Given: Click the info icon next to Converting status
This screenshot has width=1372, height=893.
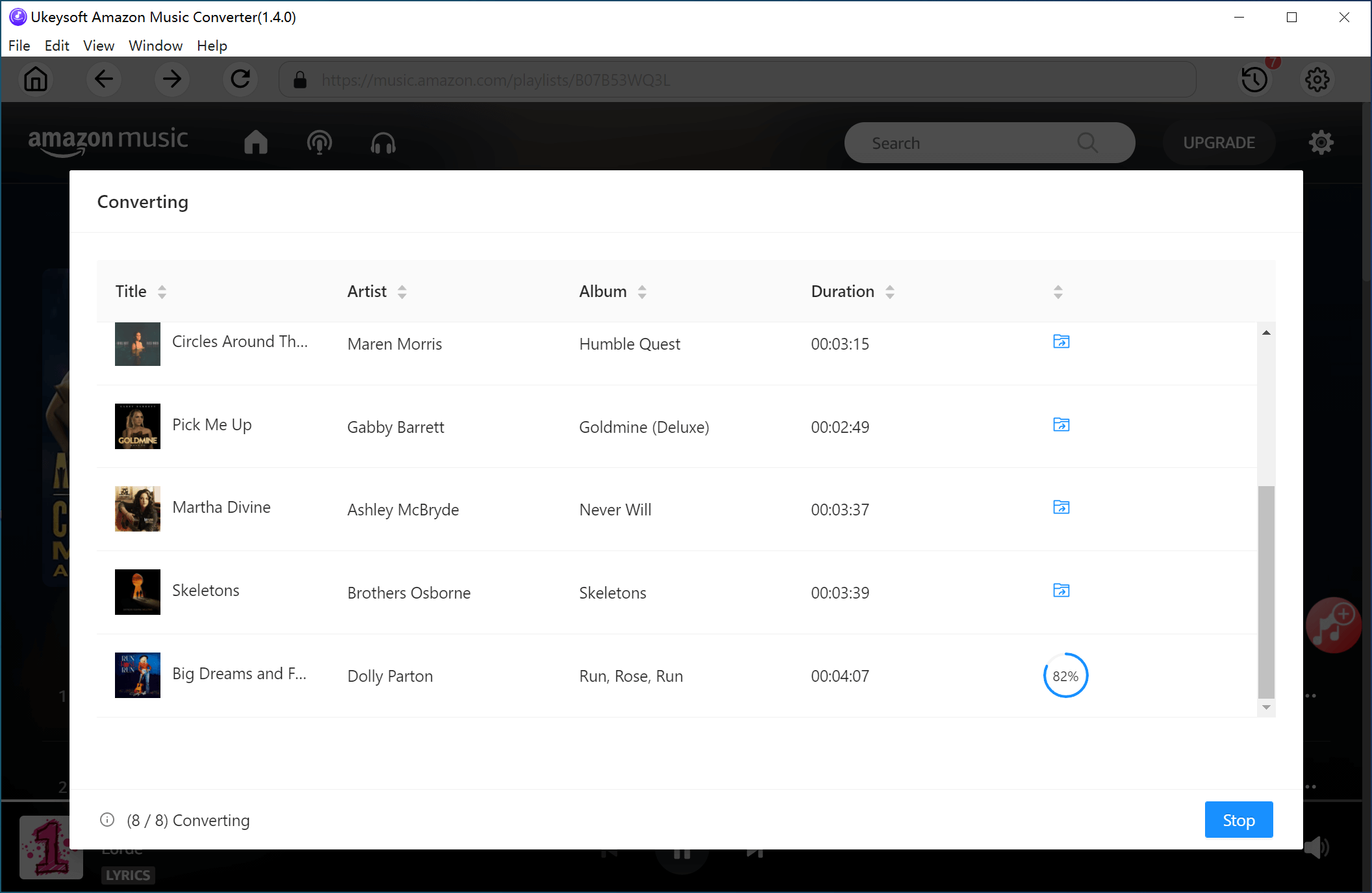Looking at the screenshot, I should (x=106, y=819).
